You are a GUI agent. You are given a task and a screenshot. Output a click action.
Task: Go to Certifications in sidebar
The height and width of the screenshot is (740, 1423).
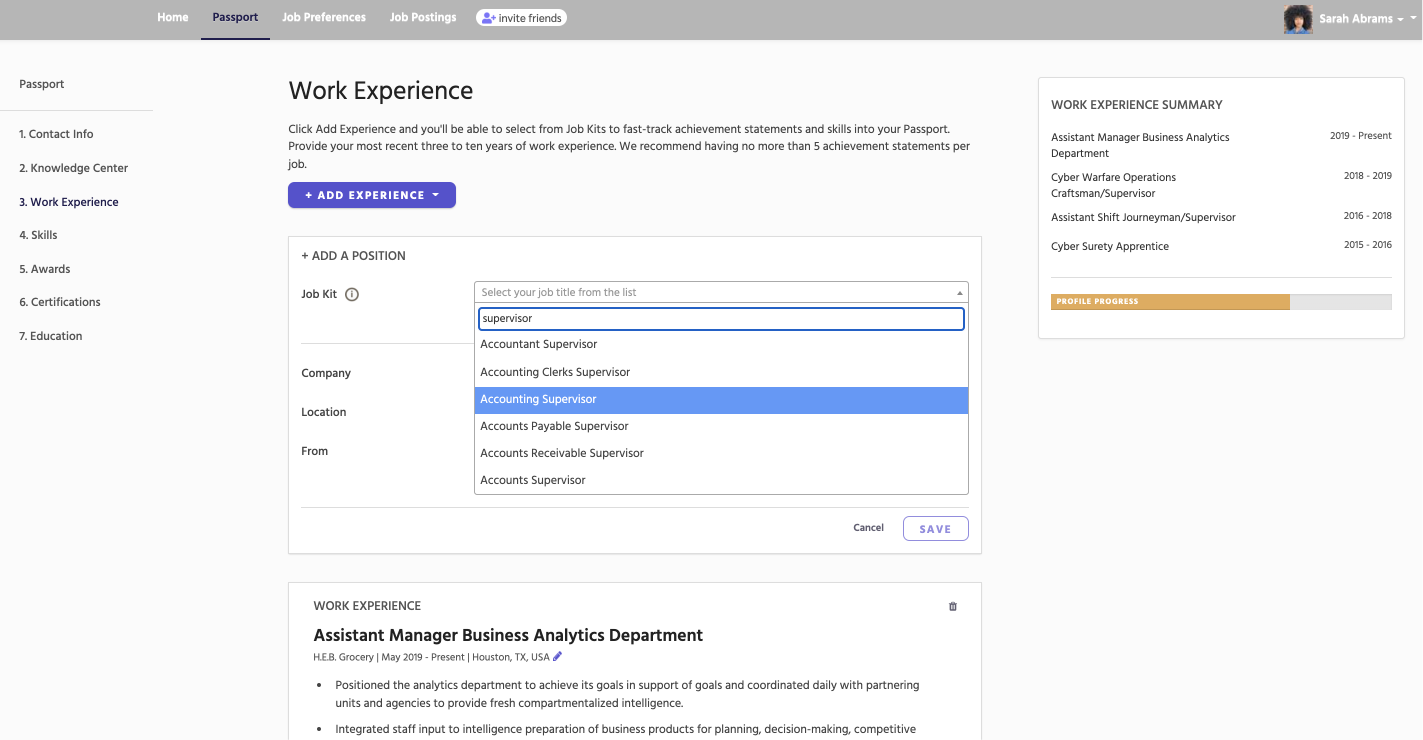click(x=60, y=302)
